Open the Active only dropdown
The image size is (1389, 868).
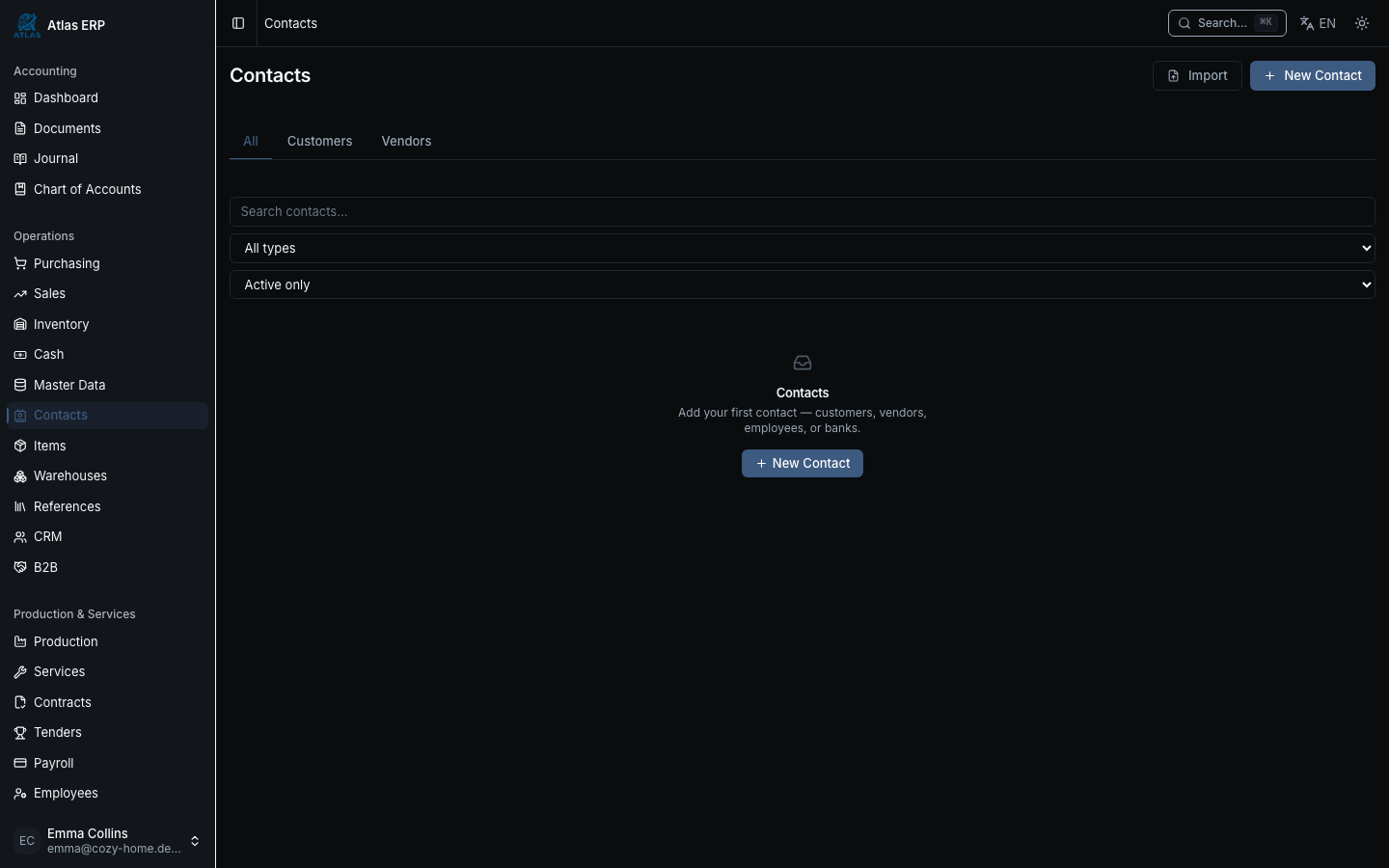pyautogui.click(x=803, y=285)
